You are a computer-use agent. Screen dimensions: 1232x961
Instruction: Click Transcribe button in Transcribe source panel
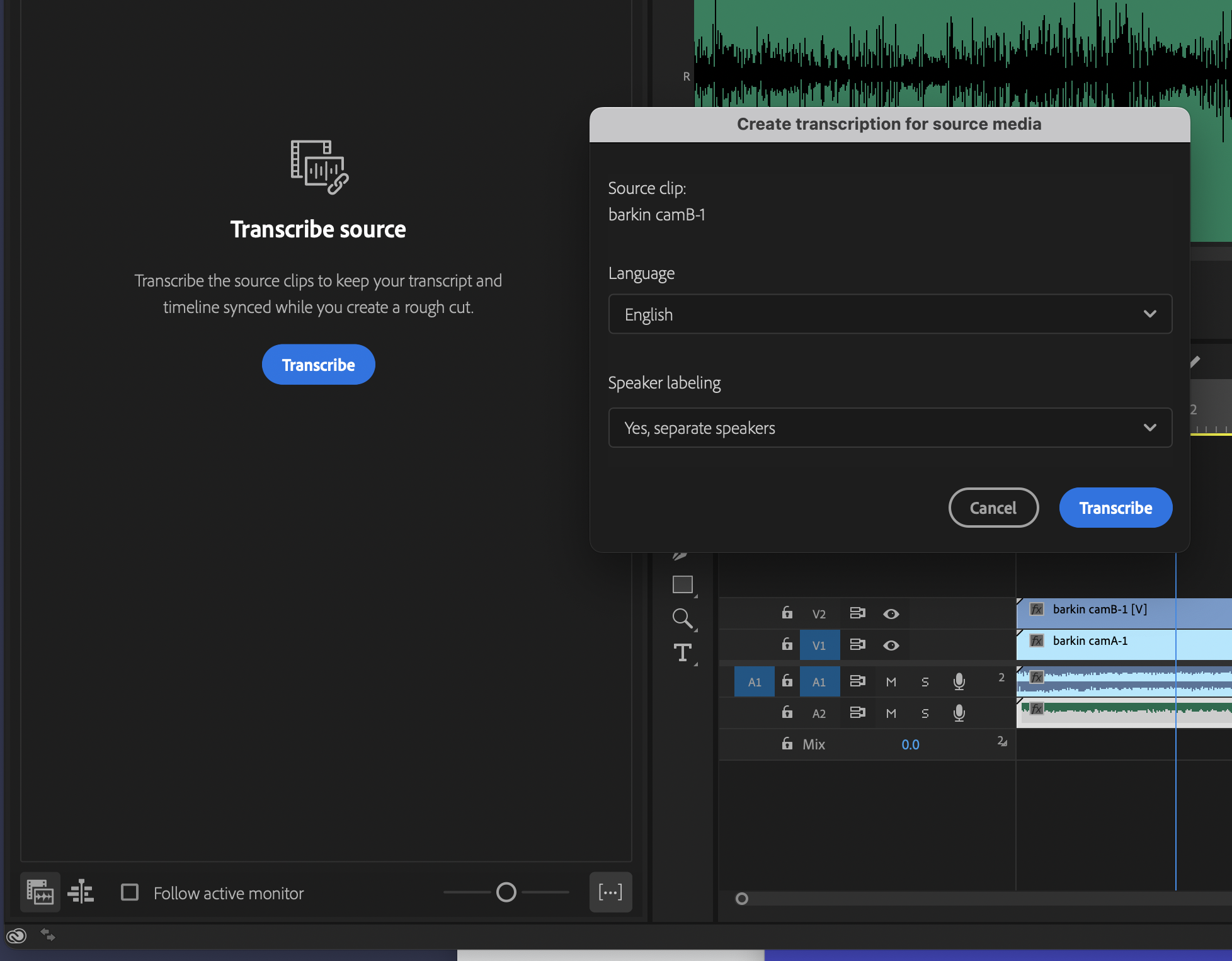click(318, 365)
